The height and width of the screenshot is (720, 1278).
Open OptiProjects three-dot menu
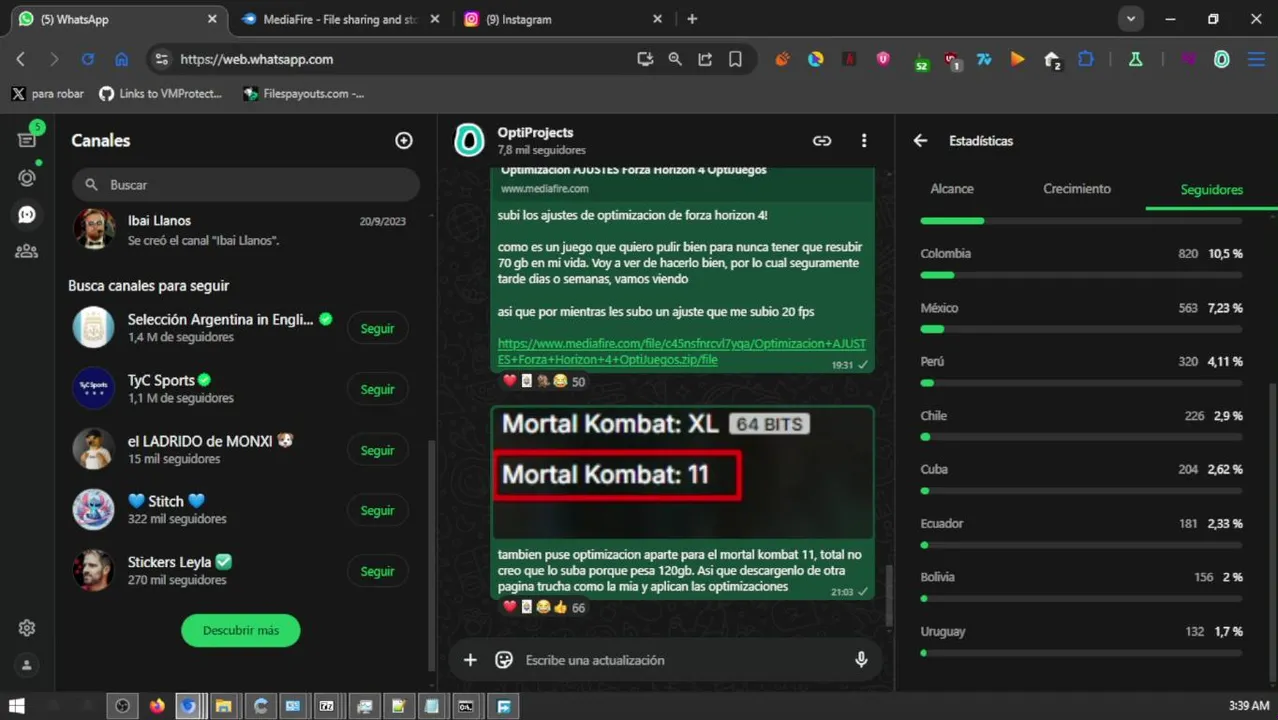pyautogui.click(x=864, y=141)
